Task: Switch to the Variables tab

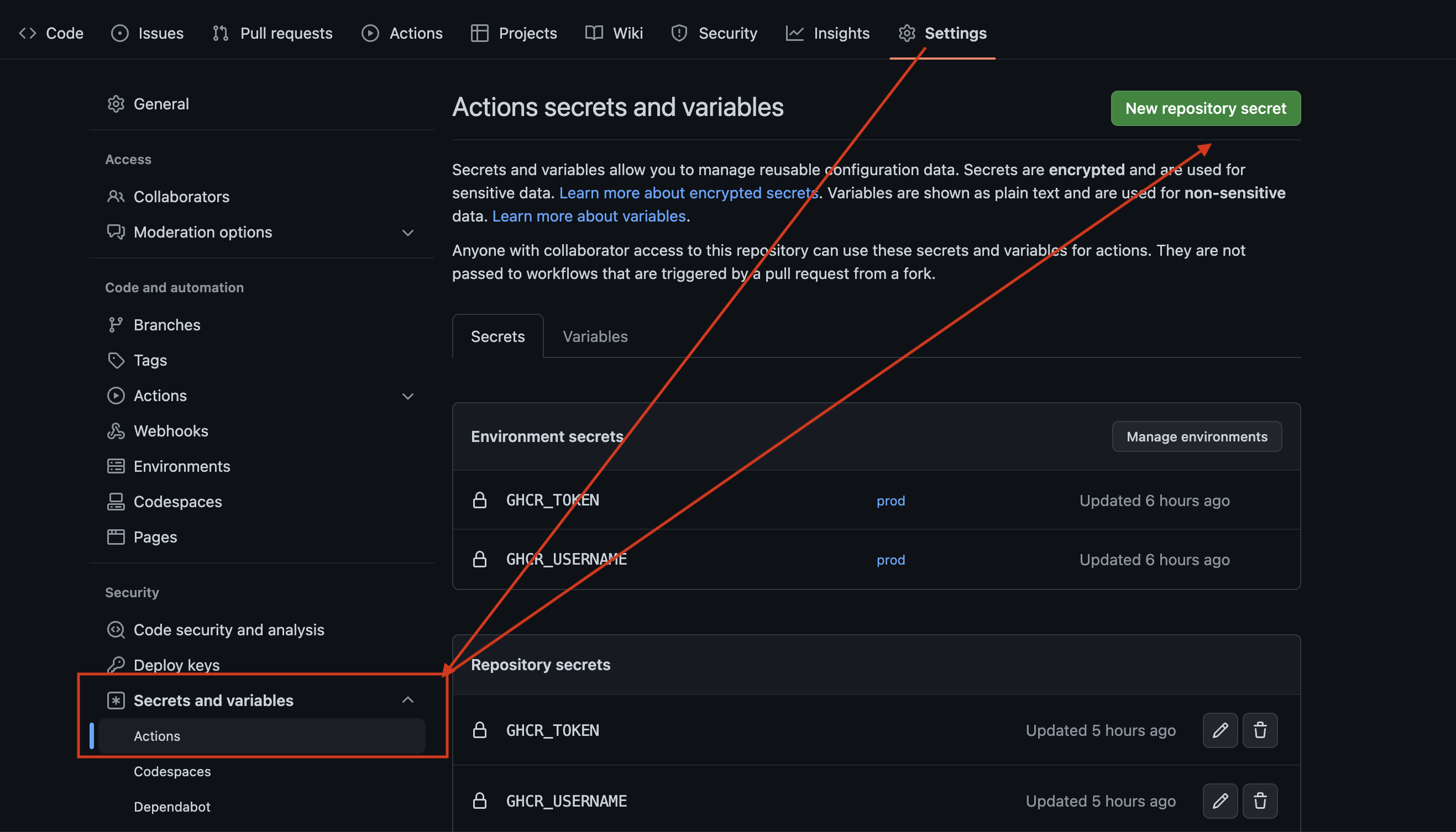Action: [x=595, y=335]
